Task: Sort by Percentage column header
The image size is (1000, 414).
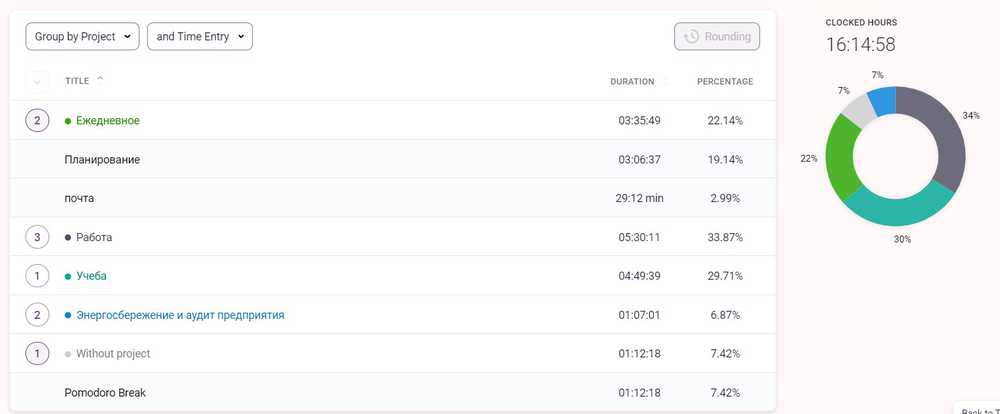Action: coord(724,82)
